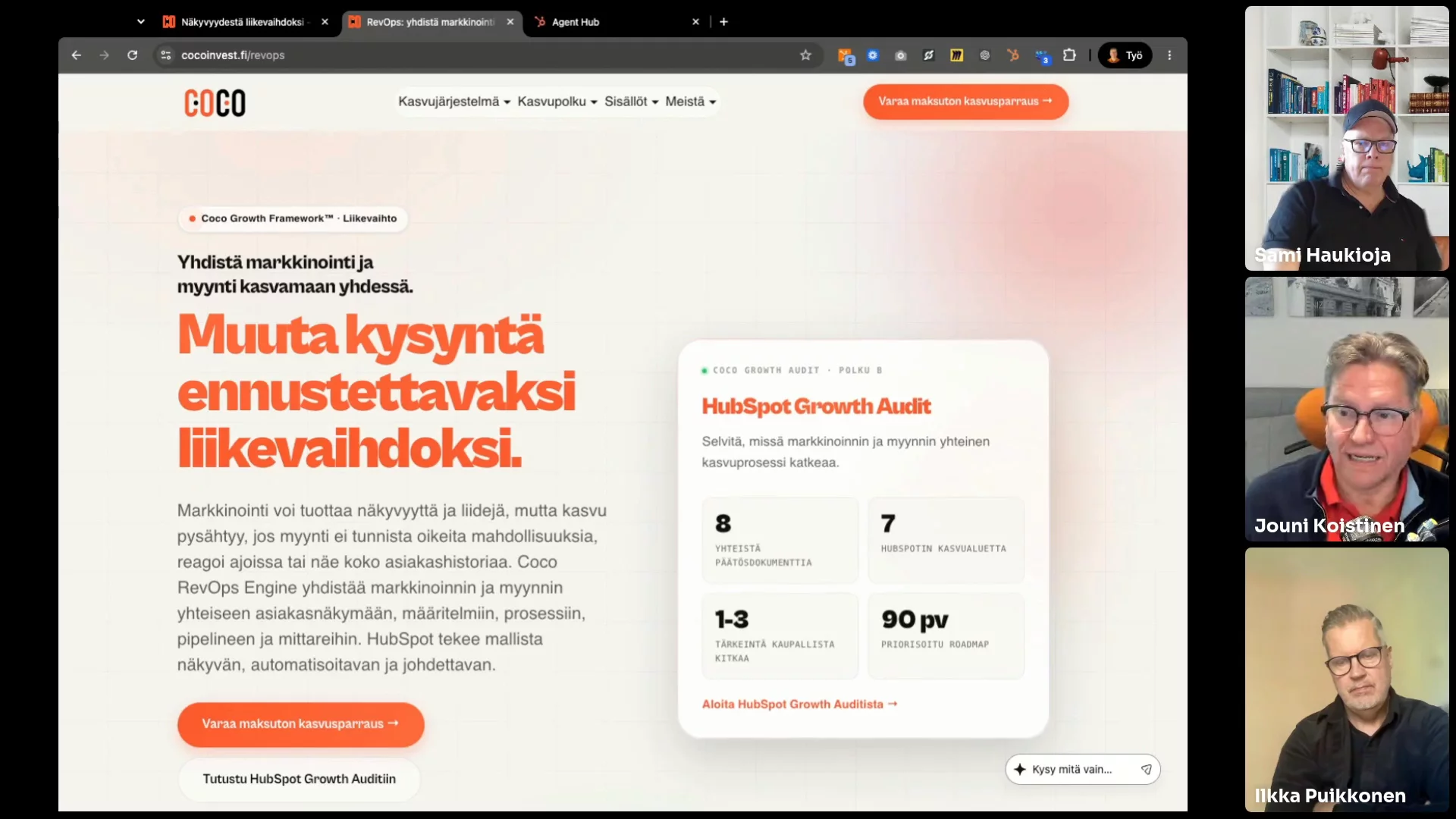Screen dimensions: 1456x819
Task: Click the sparkle icon in the chat box
Action: point(1020,770)
